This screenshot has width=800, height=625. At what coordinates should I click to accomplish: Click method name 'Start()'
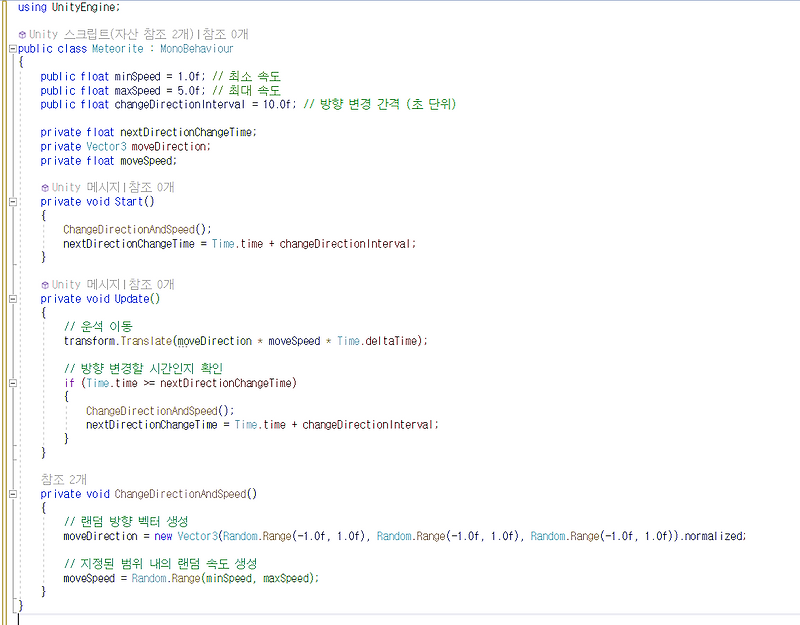click(x=134, y=202)
